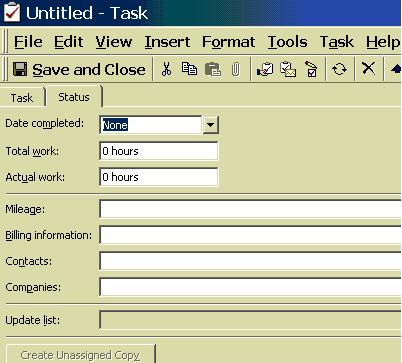Click the Paste clipboard icon
Image resolution: width=402 pixels, height=363 pixels.
pyautogui.click(x=213, y=69)
